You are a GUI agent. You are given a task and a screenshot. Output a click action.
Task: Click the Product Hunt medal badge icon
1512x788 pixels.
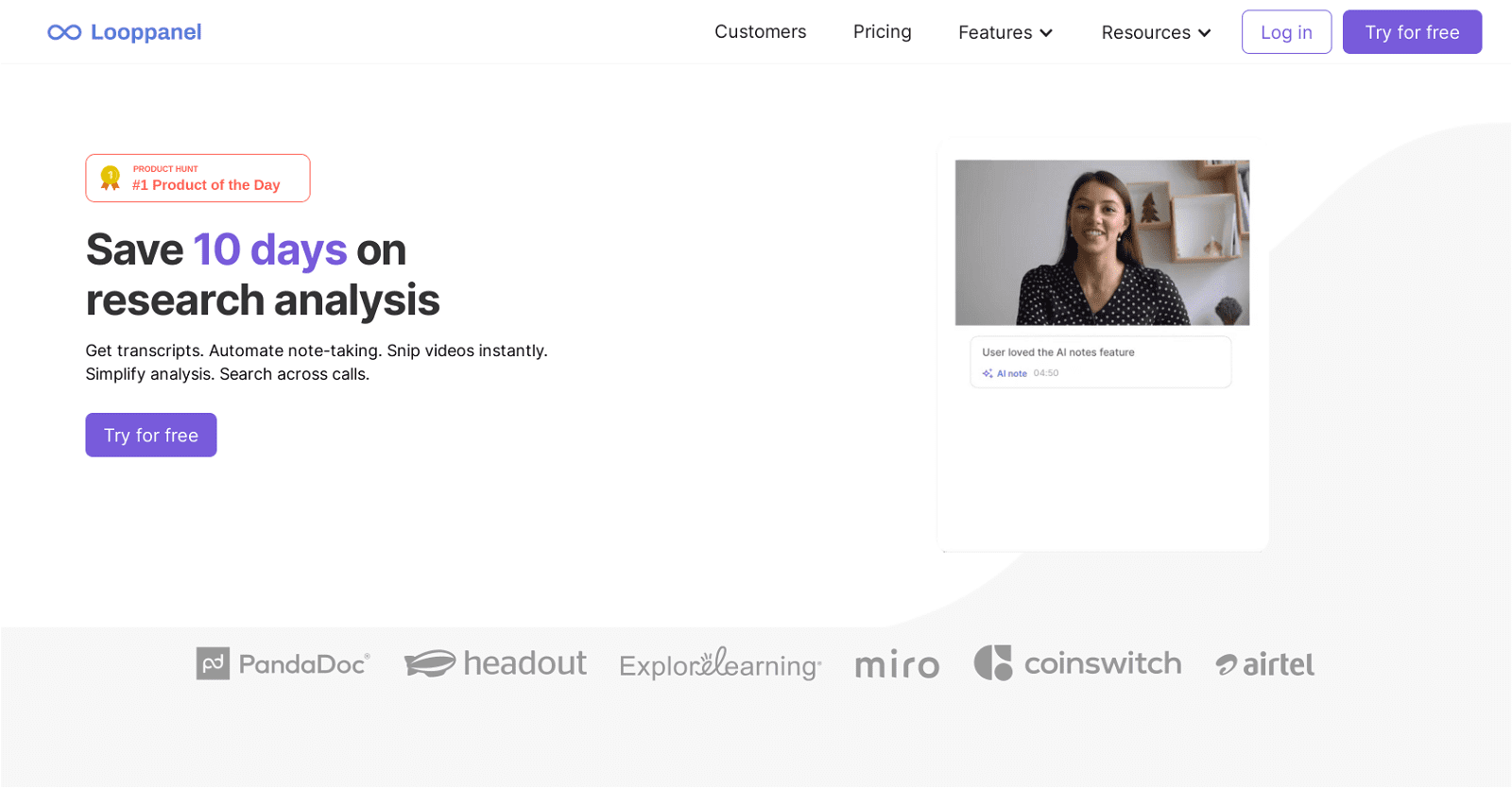pos(111,179)
